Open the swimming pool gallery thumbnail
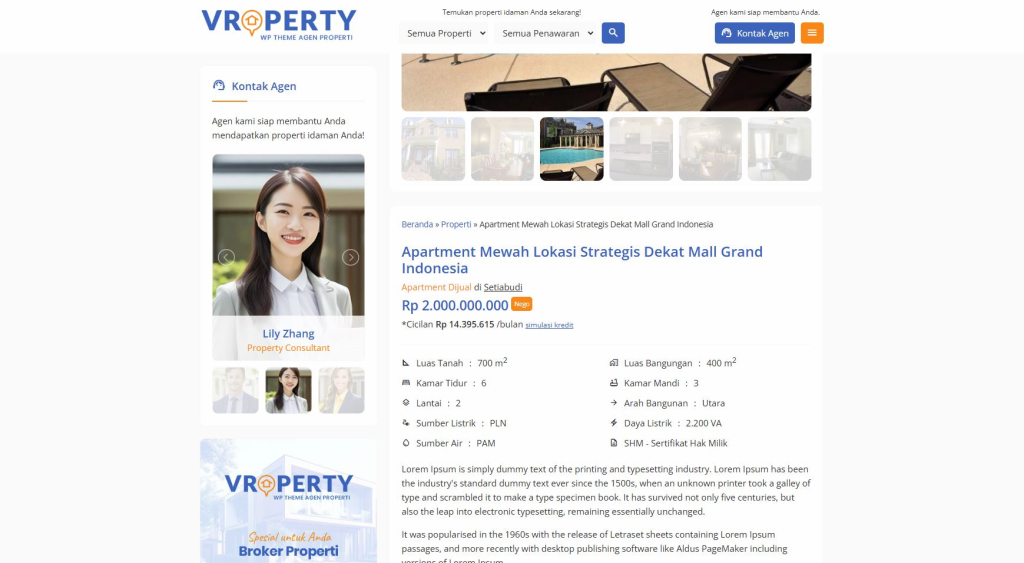The height and width of the screenshot is (563, 1024). click(x=571, y=149)
